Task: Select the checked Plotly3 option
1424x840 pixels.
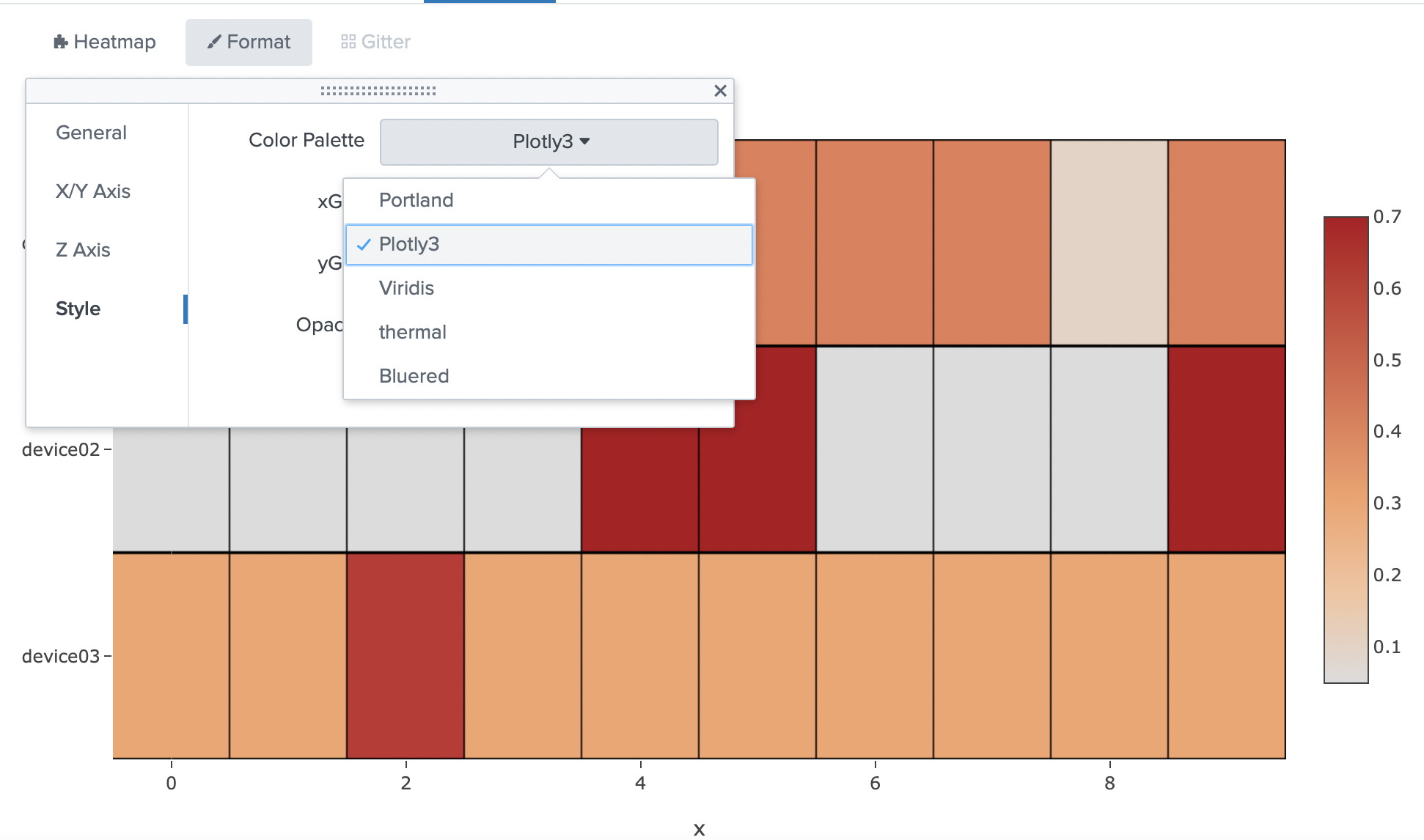Action: click(x=408, y=244)
